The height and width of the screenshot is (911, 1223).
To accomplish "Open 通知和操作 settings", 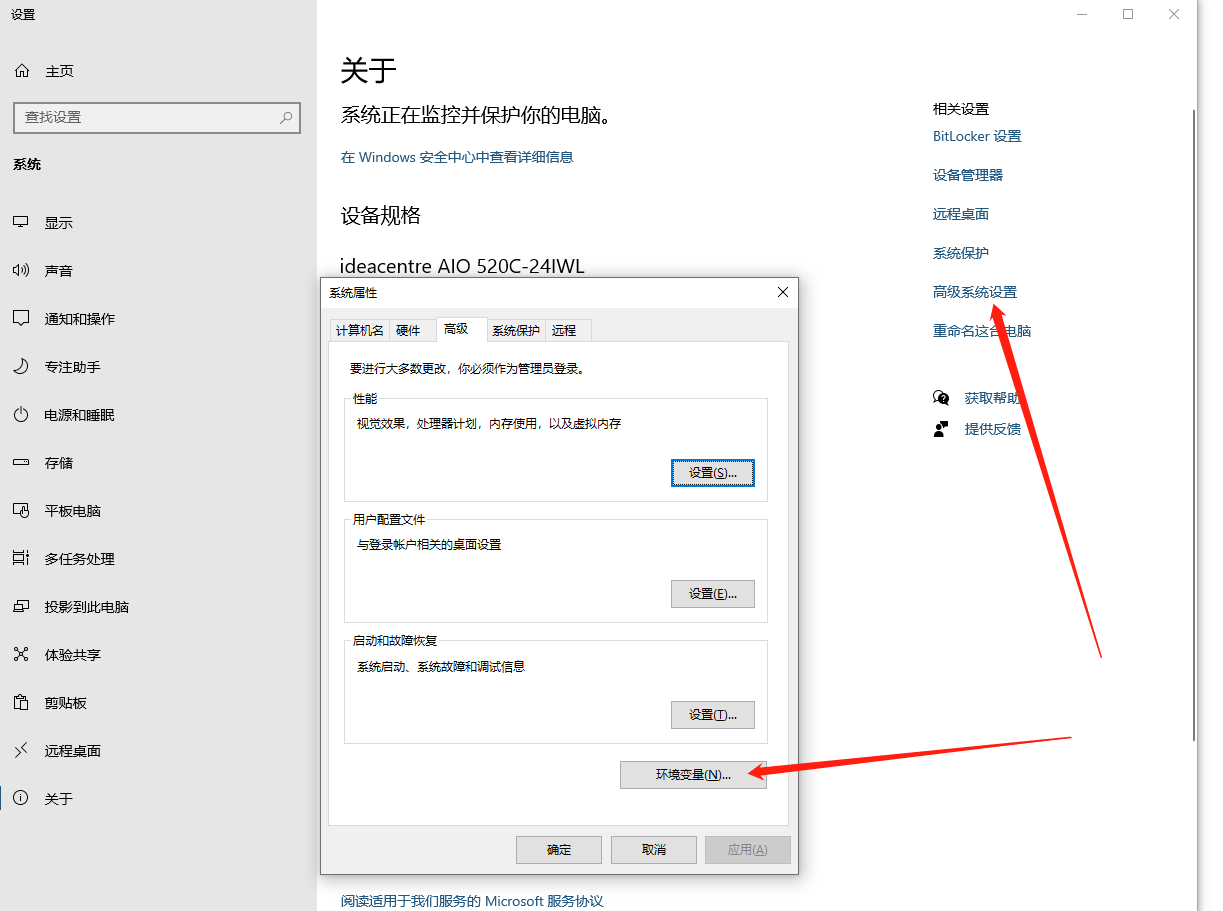I will point(75,318).
